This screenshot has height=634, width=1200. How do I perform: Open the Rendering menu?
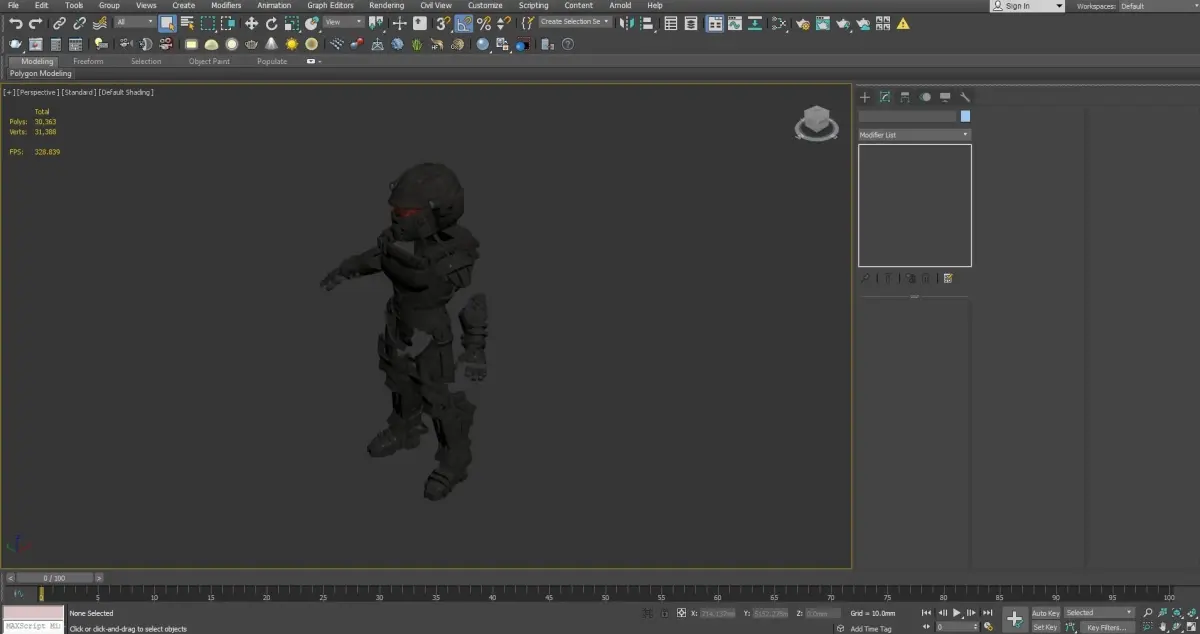[x=386, y=6]
